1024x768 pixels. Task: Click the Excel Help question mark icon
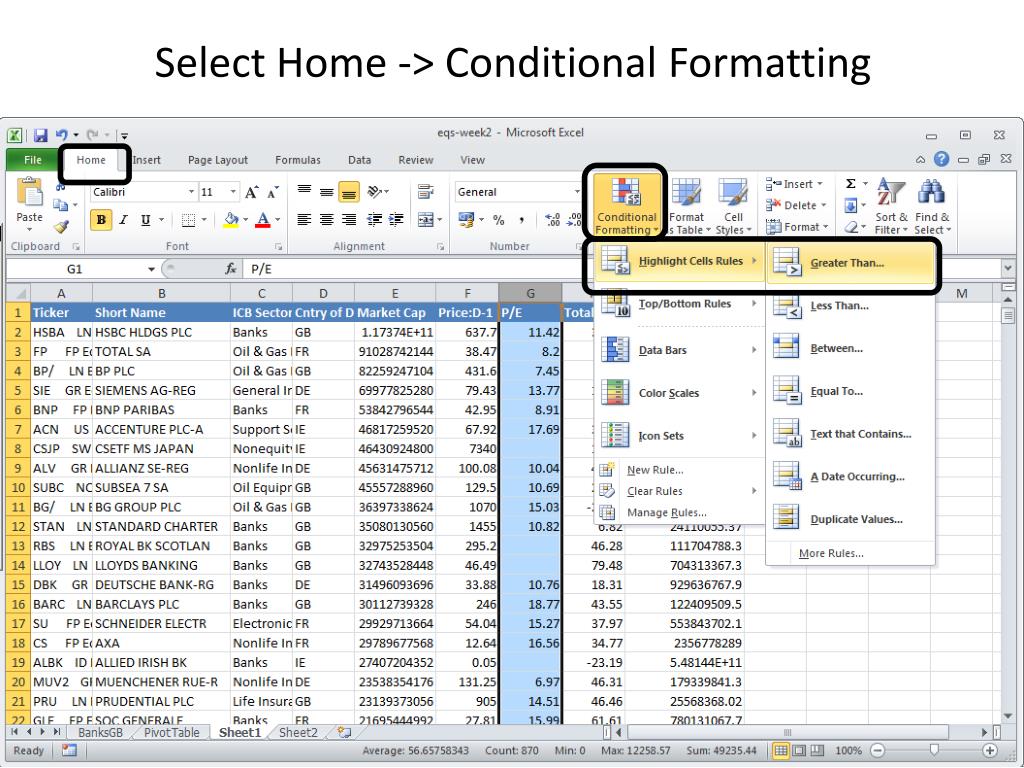click(941, 159)
